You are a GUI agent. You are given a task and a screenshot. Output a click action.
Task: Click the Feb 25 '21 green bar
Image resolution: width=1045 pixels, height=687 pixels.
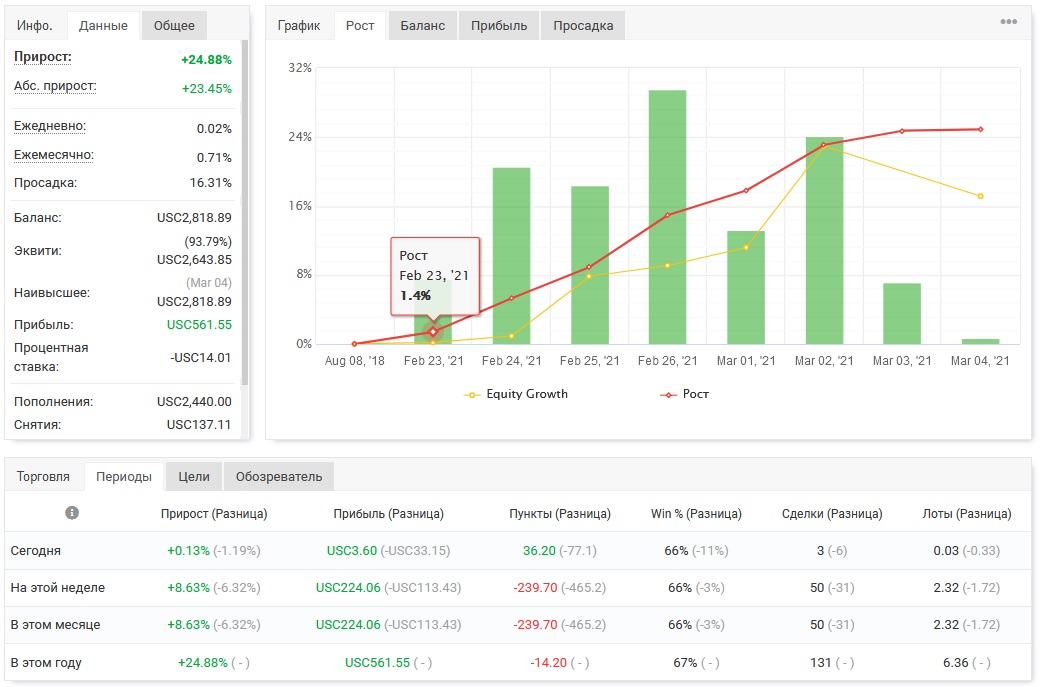click(x=590, y=265)
